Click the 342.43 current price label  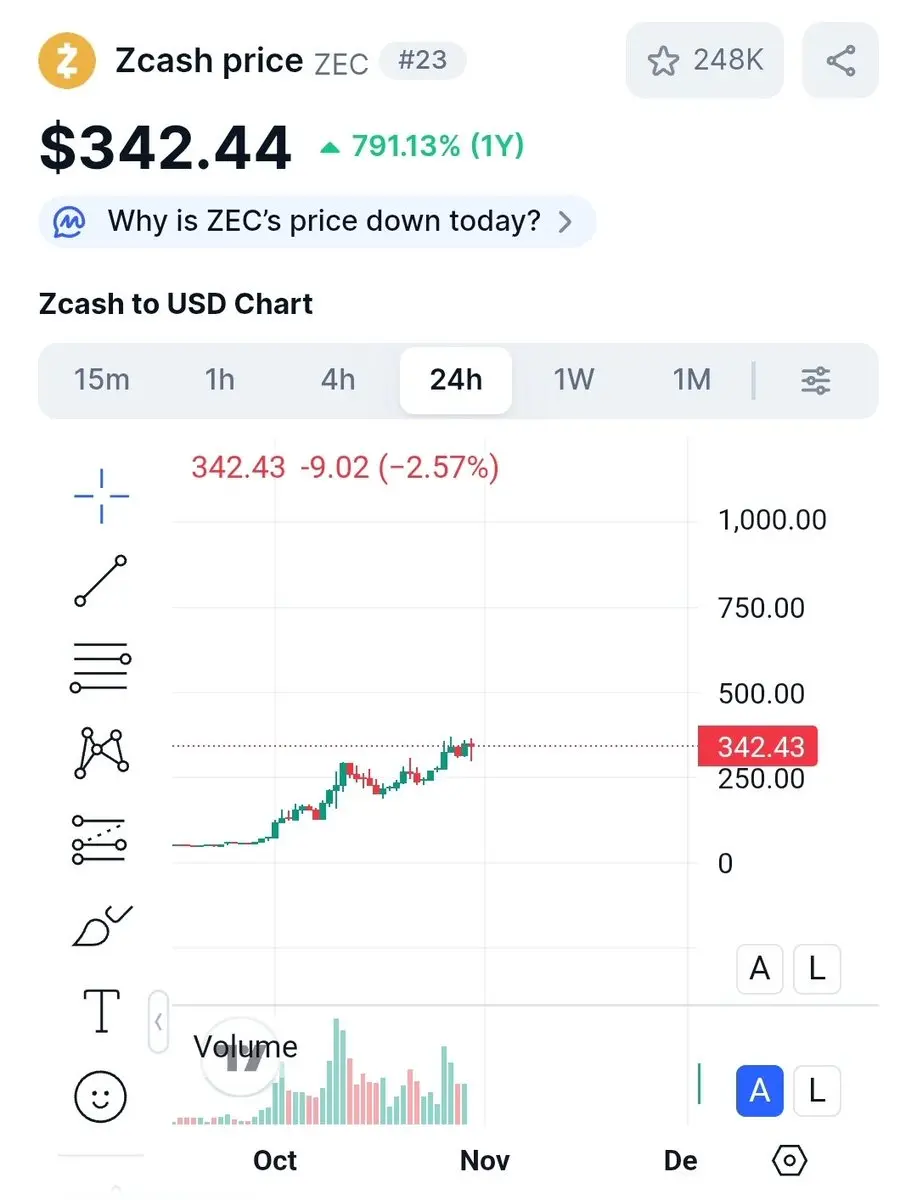(x=758, y=747)
